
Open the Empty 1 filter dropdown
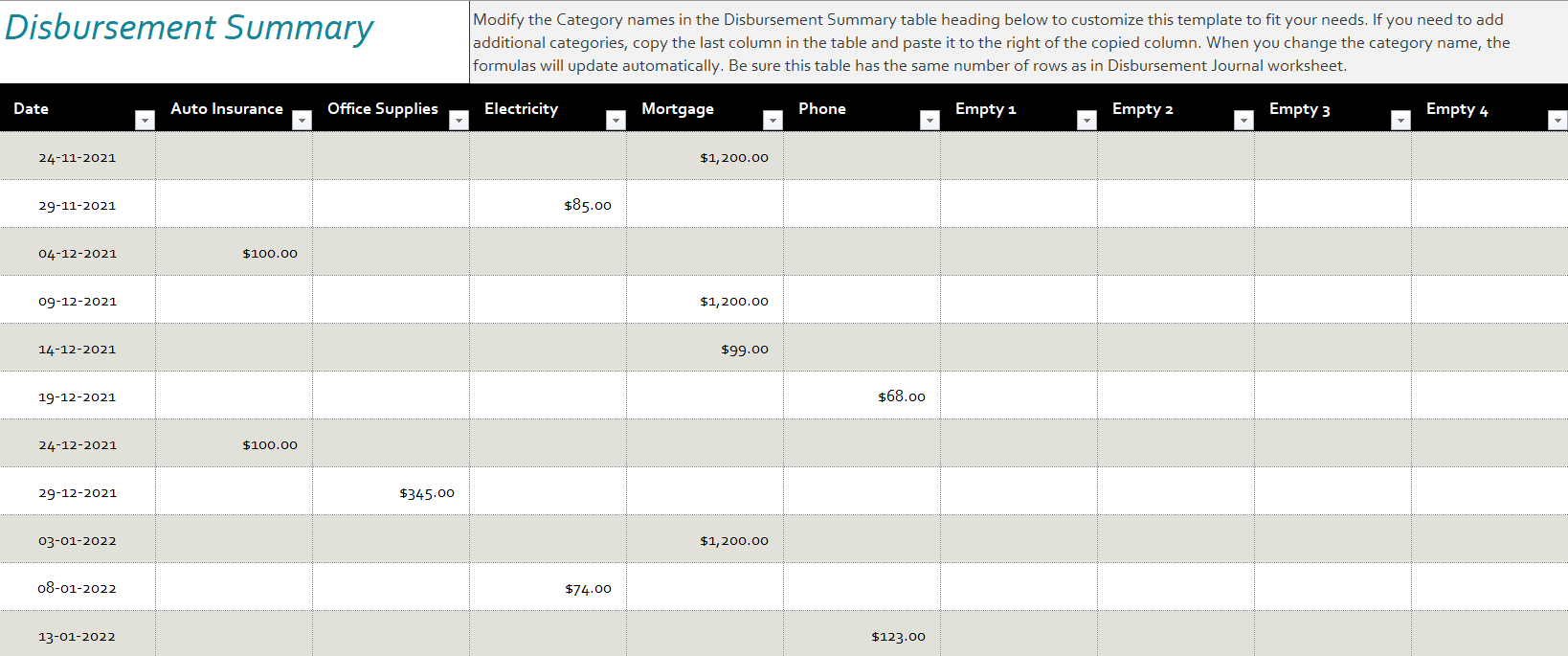pos(1086,120)
